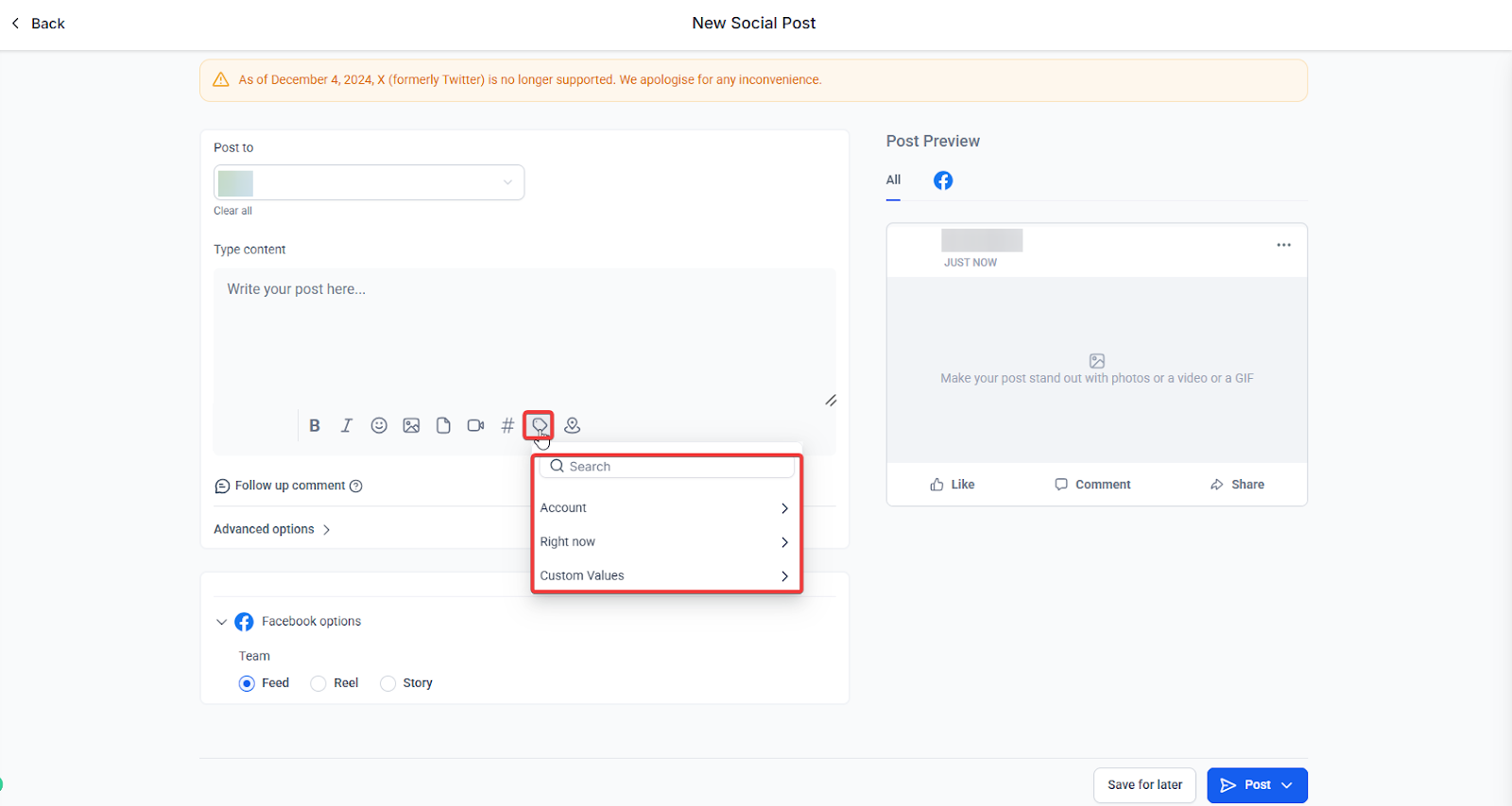The width and height of the screenshot is (1512, 806).
Task: Click the tag icon for custom values
Action: point(539,425)
